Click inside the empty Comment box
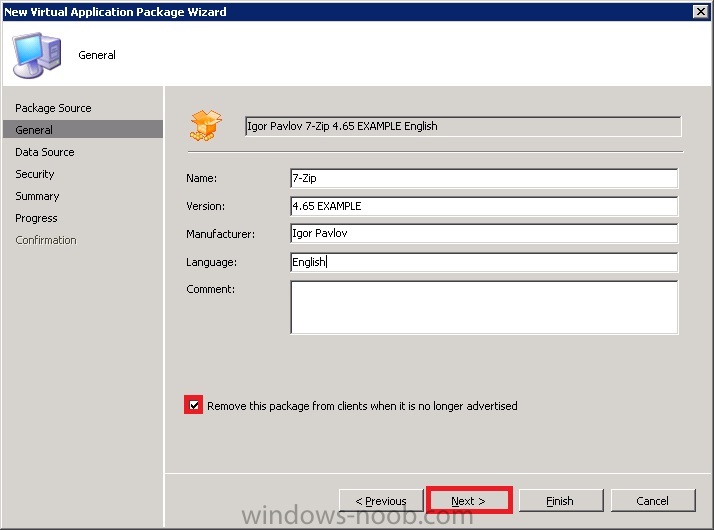Screen dimensions: 714x530 (x=484, y=307)
